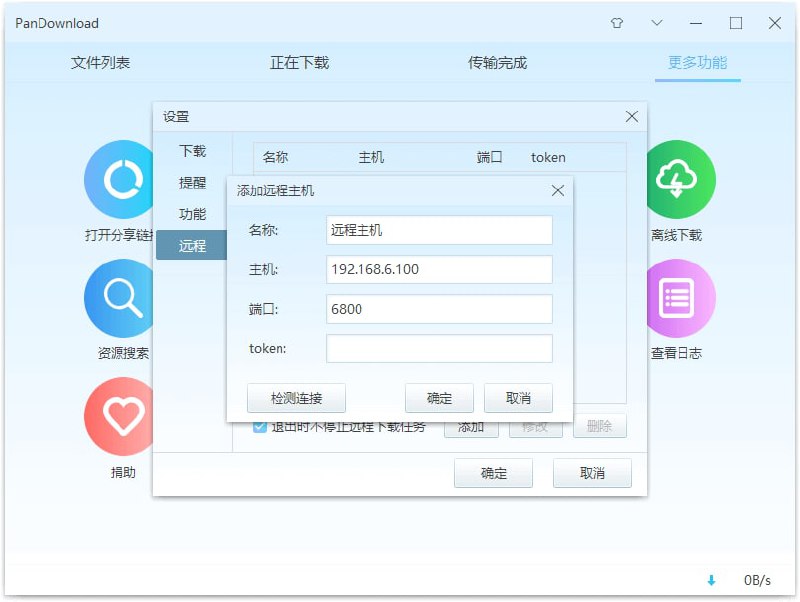Click 取消 in settings dialog footer

(x=592, y=473)
